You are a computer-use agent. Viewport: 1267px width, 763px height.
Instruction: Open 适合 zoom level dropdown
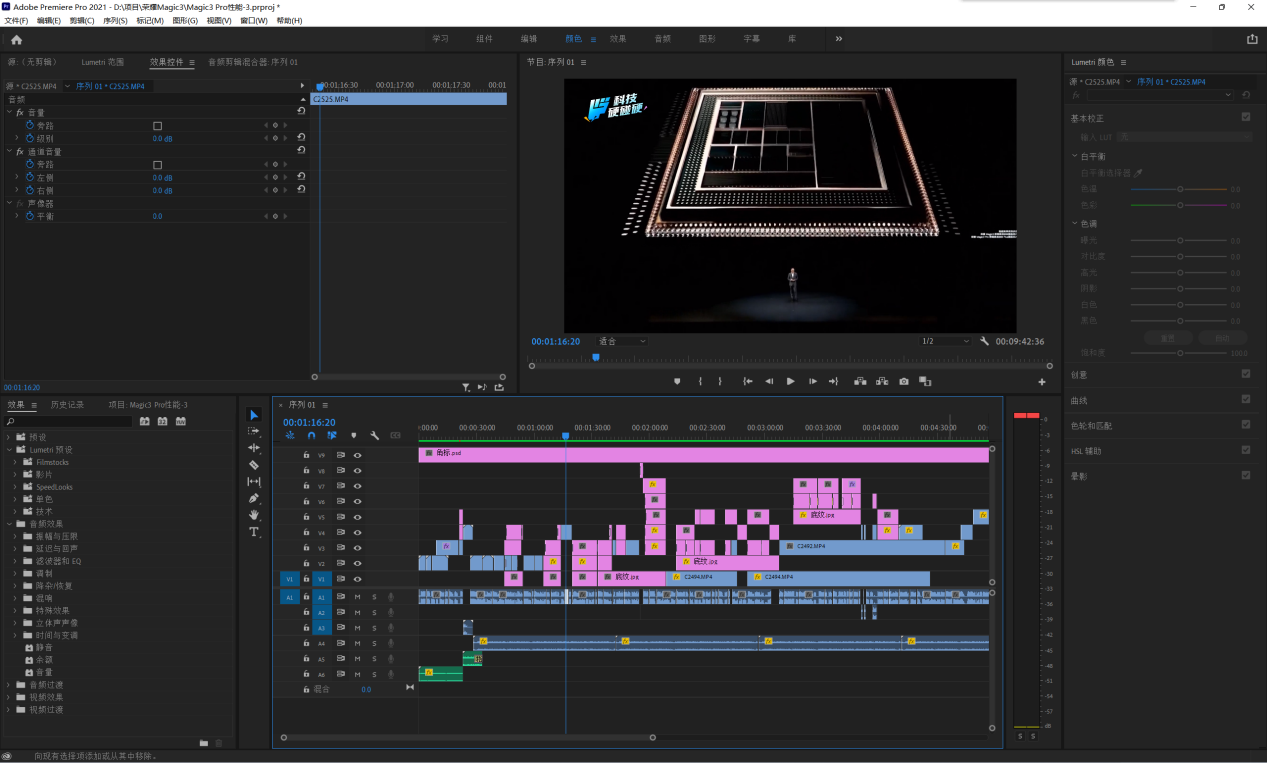[x=622, y=341]
